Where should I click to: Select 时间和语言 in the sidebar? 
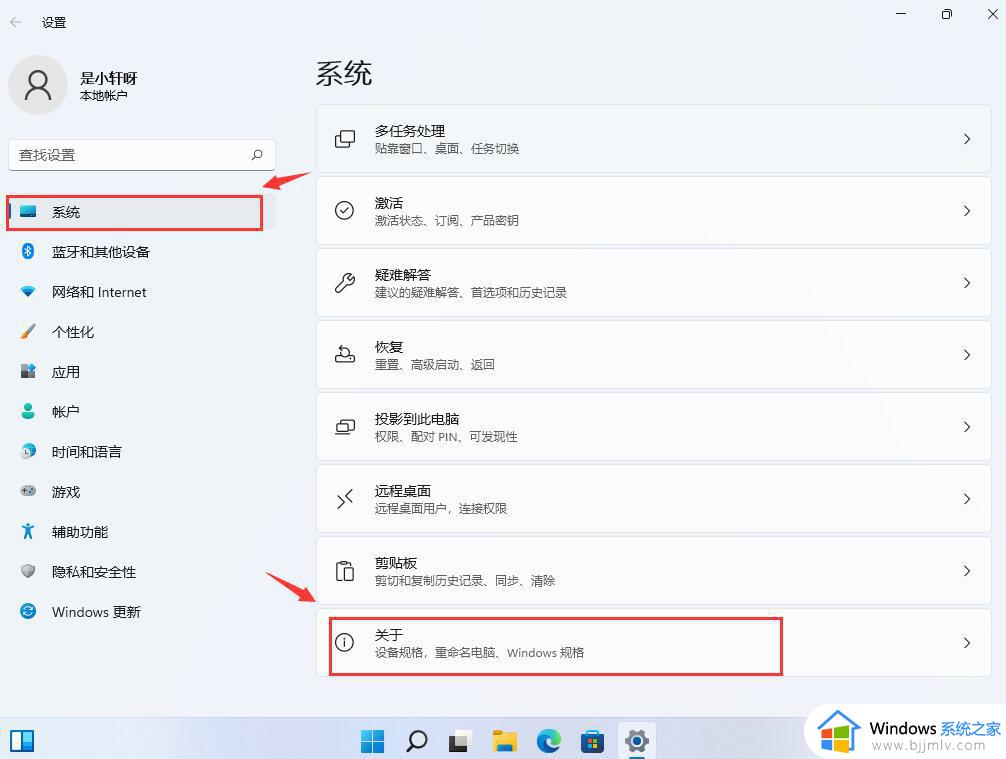(141, 452)
